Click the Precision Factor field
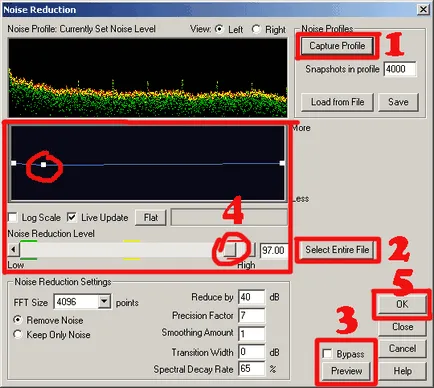This screenshot has width=434, height=388. coord(251,315)
